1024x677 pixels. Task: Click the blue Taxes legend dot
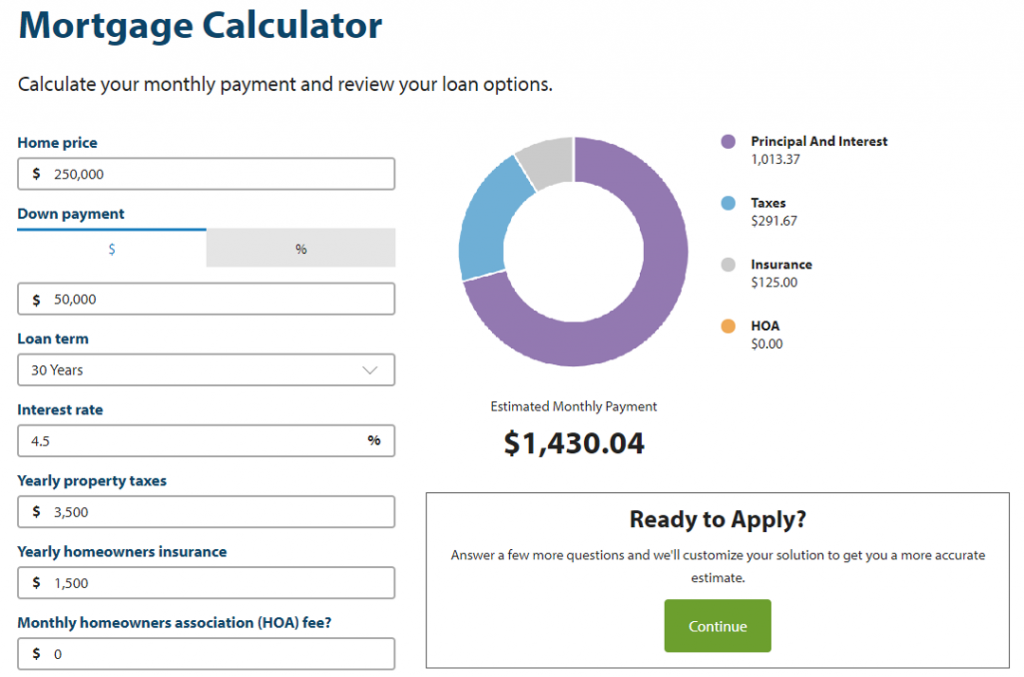click(729, 204)
